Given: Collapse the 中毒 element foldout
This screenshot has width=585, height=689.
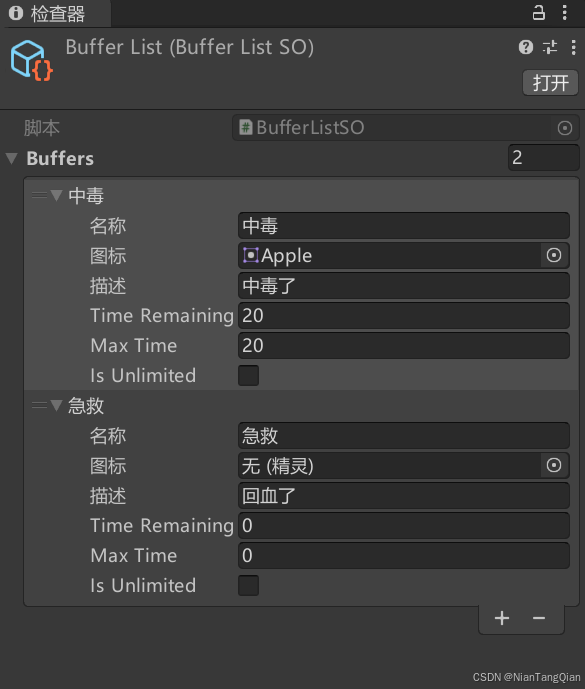Looking at the screenshot, I should [56, 195].
